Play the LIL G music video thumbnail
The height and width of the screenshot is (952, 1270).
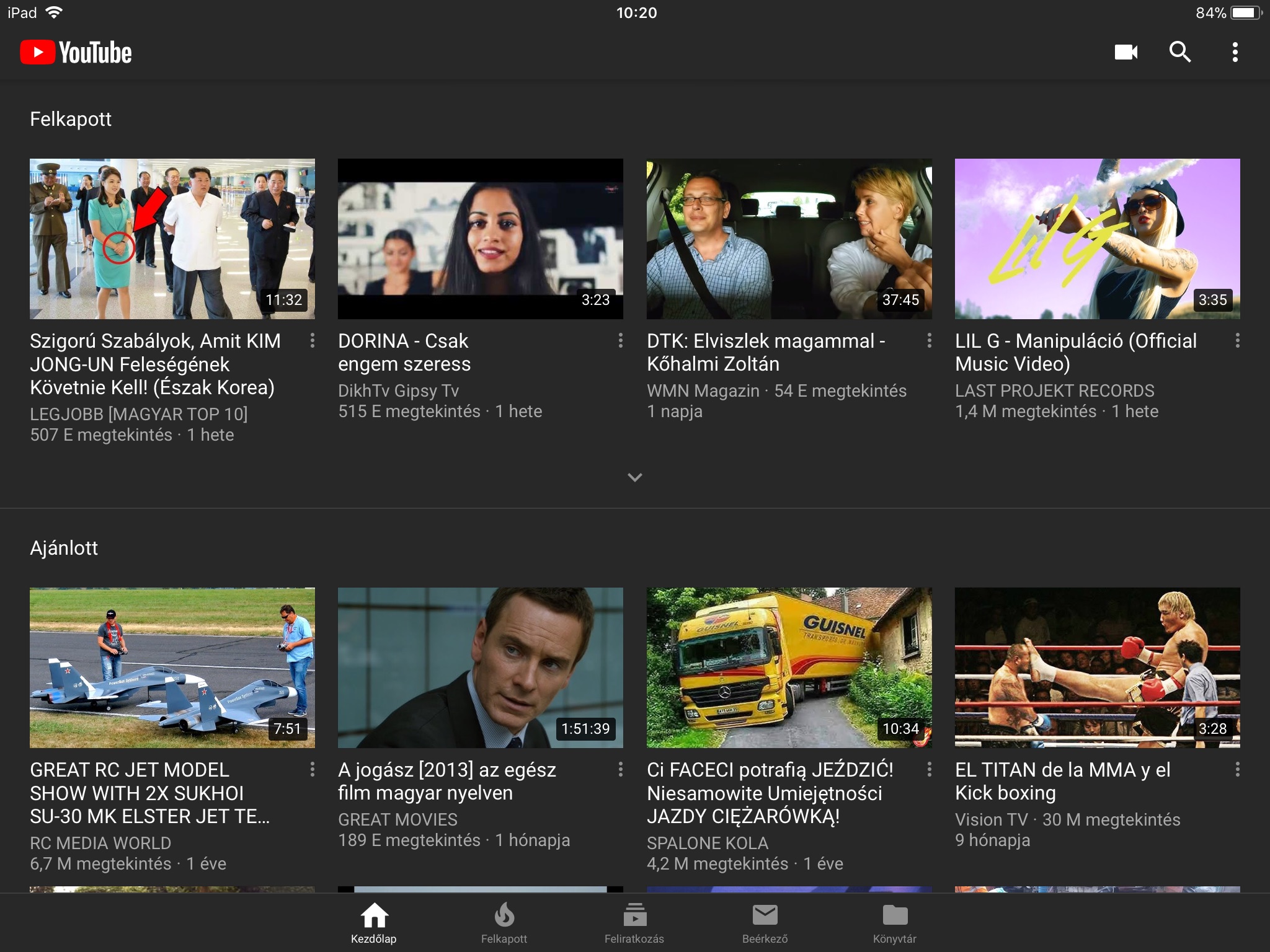pos(1098,239)
